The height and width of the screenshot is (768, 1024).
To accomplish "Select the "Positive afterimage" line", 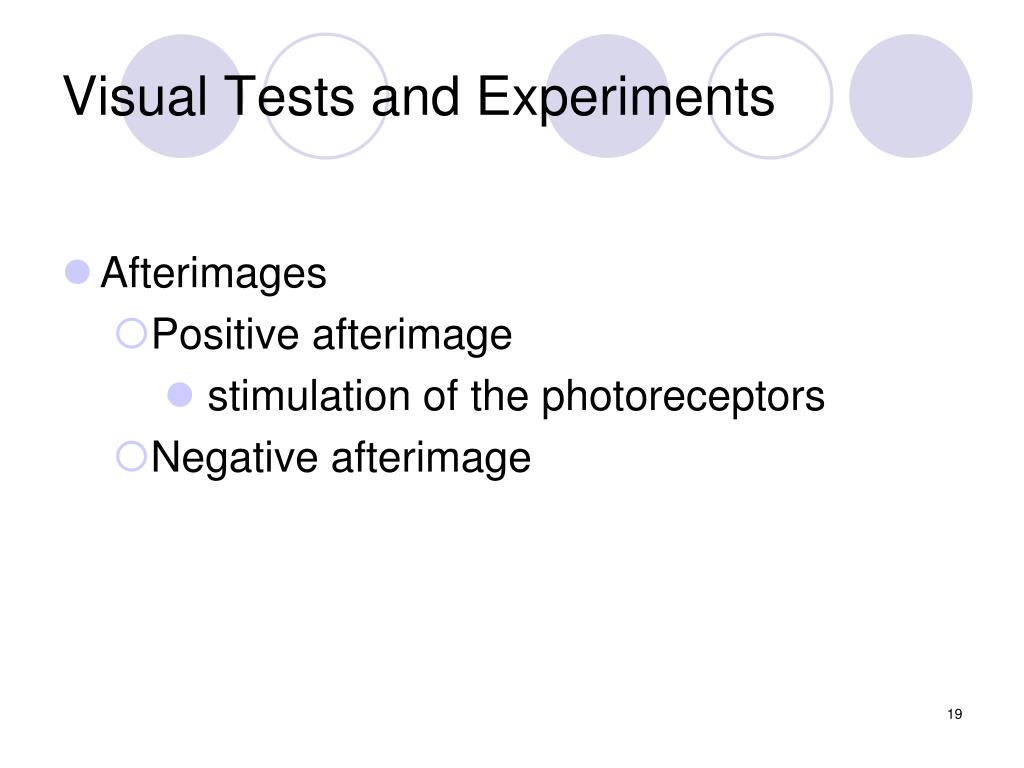I will [x=332, y=335].
